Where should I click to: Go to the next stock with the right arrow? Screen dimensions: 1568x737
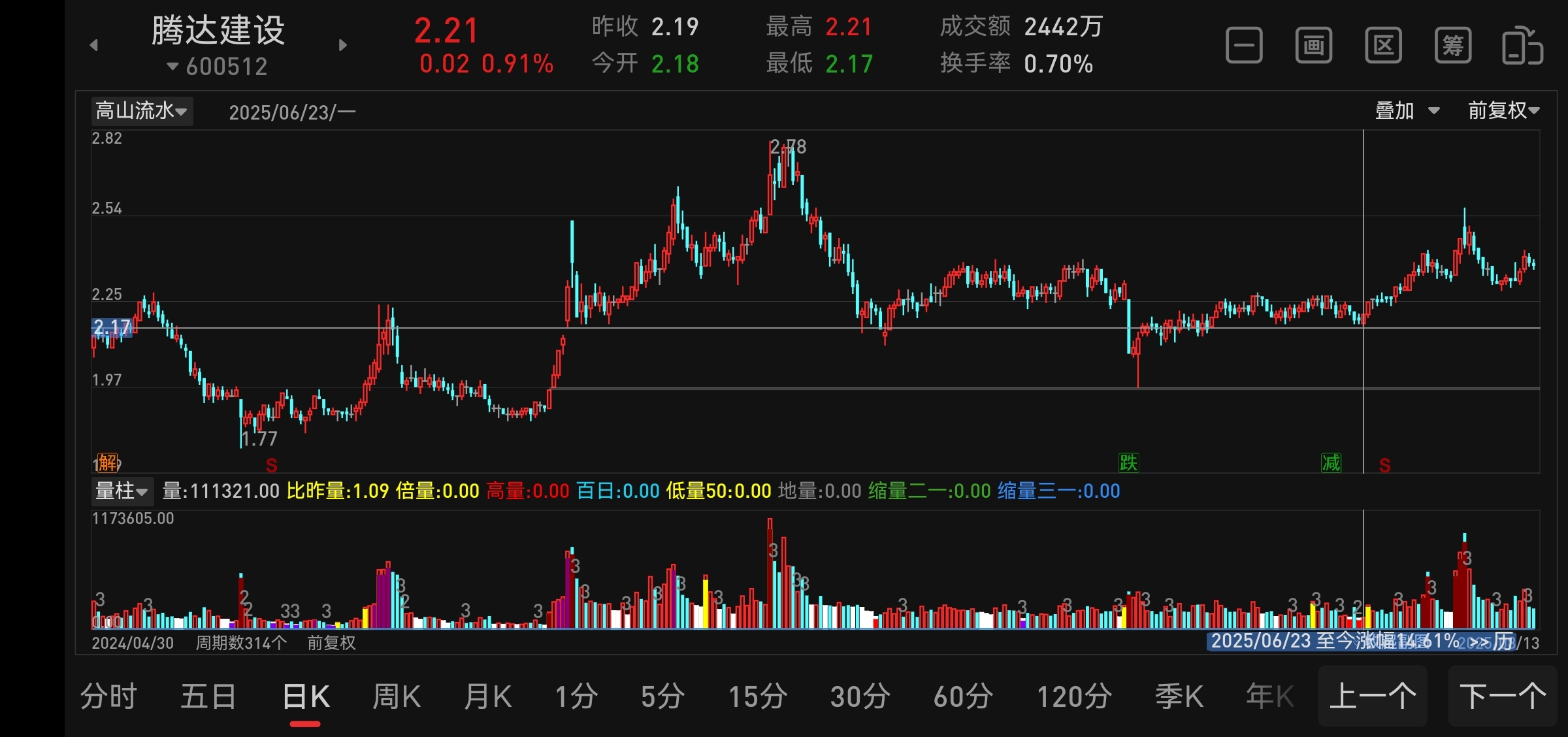click(343, 45)
